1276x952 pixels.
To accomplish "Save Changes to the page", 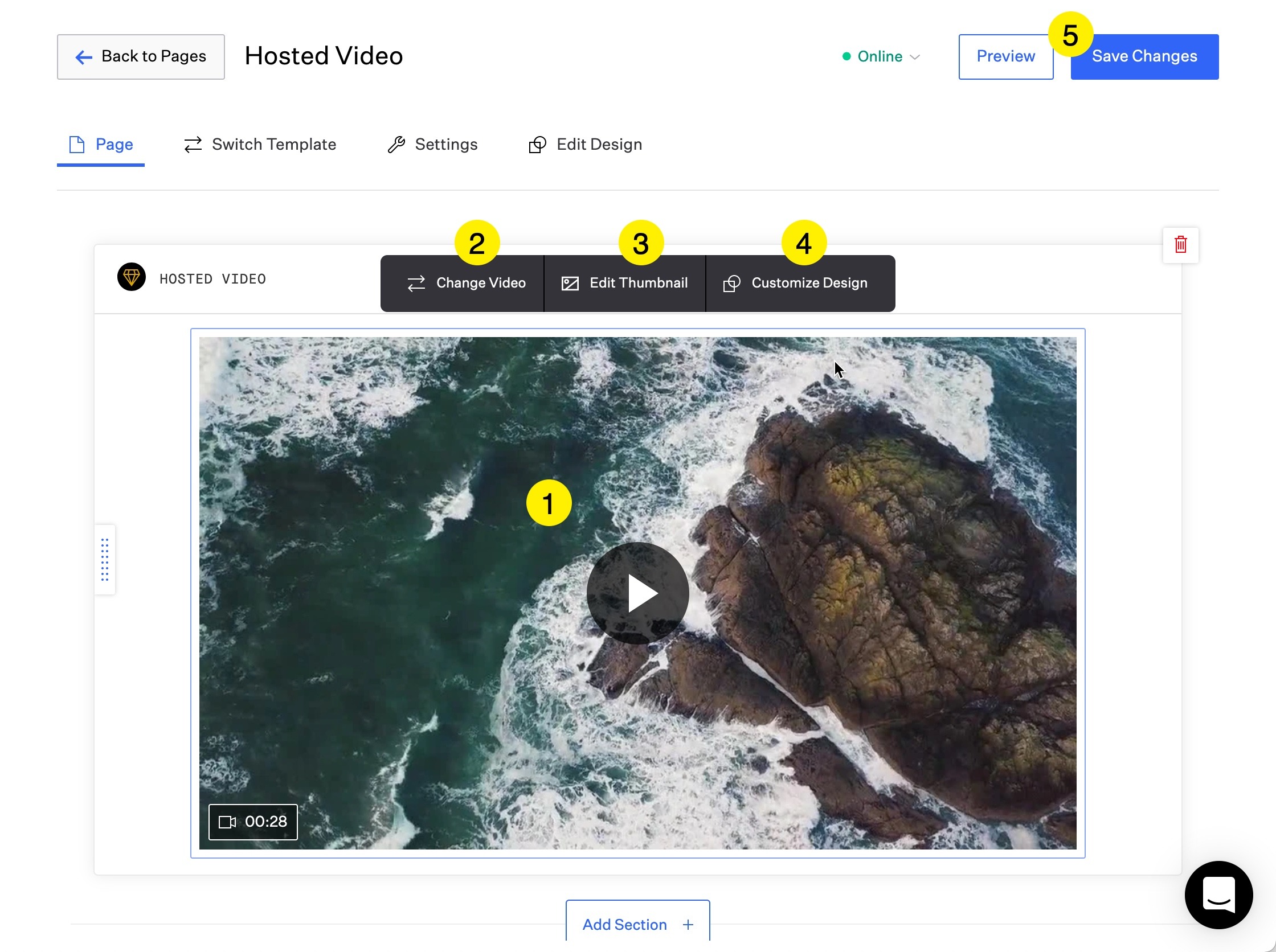I will 1144,56.
